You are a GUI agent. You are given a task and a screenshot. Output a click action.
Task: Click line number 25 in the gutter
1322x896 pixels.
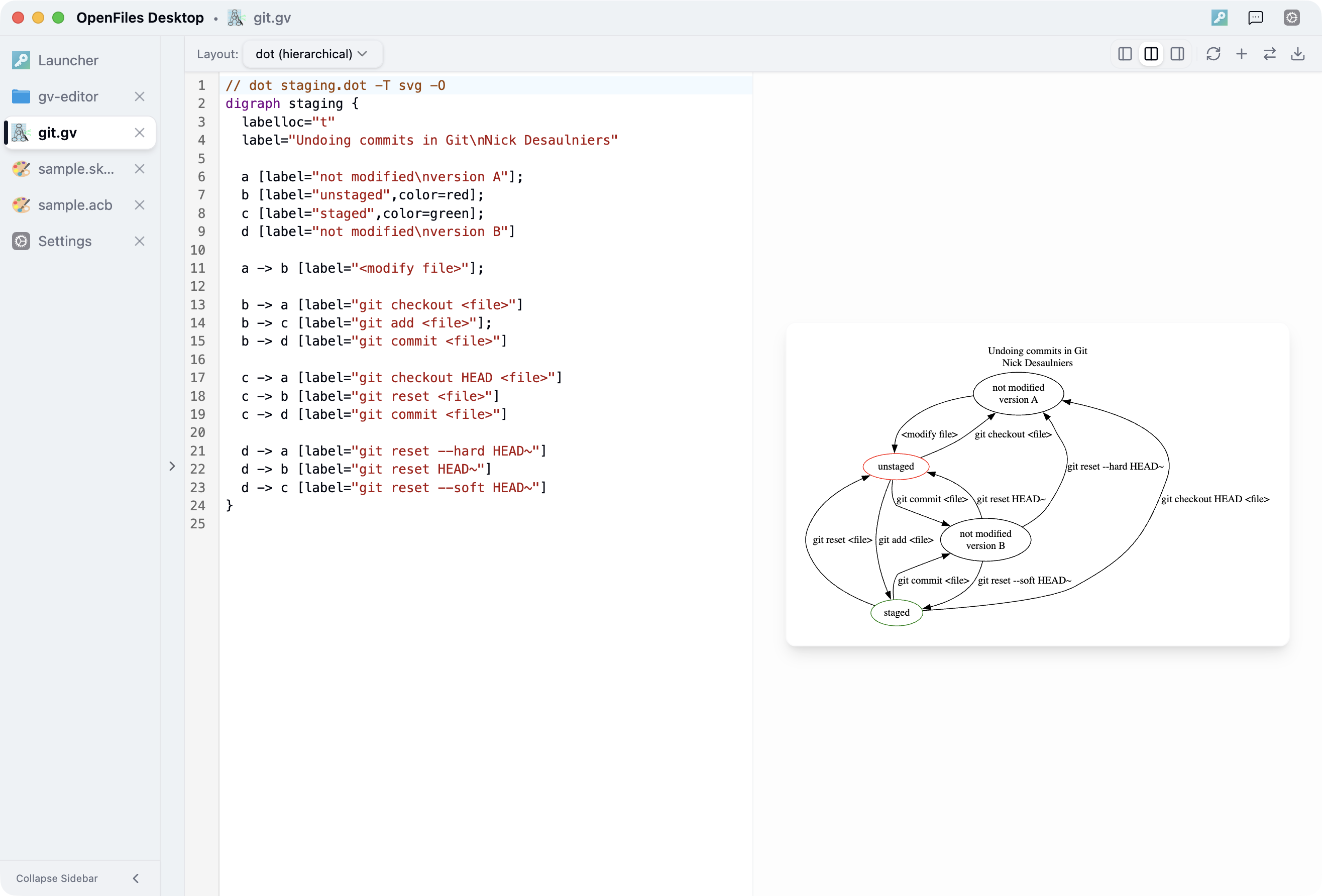pos(198,524)
